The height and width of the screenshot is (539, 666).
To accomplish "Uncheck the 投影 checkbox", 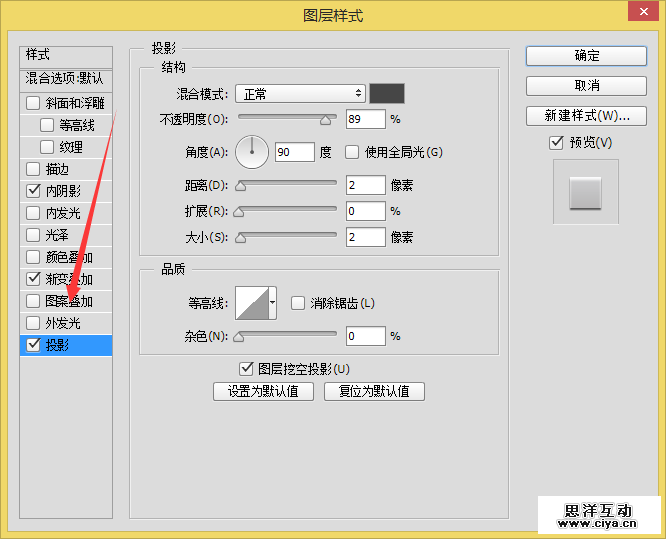I will [x=33, y=345].
